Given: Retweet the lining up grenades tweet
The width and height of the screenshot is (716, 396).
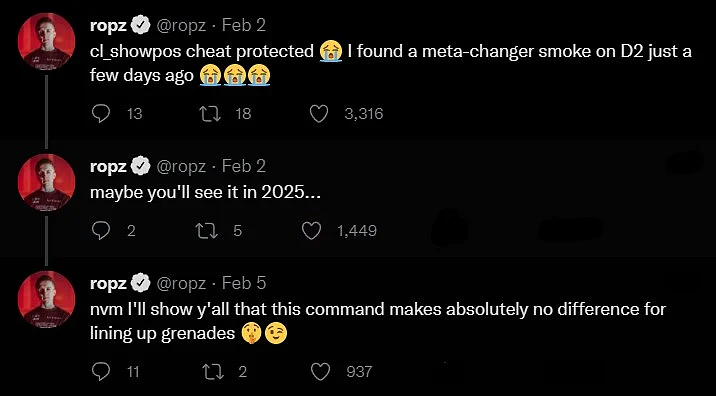Looking at the screenshot, I should click(x=215, y=371).
